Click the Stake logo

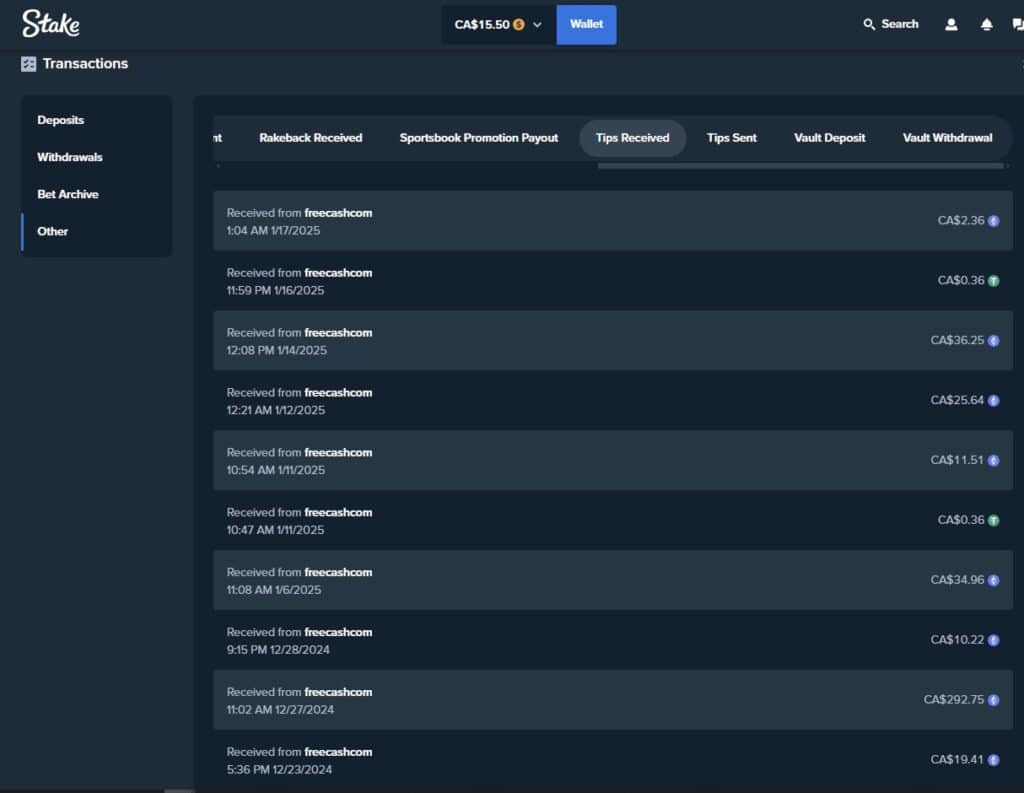[51, 24]
